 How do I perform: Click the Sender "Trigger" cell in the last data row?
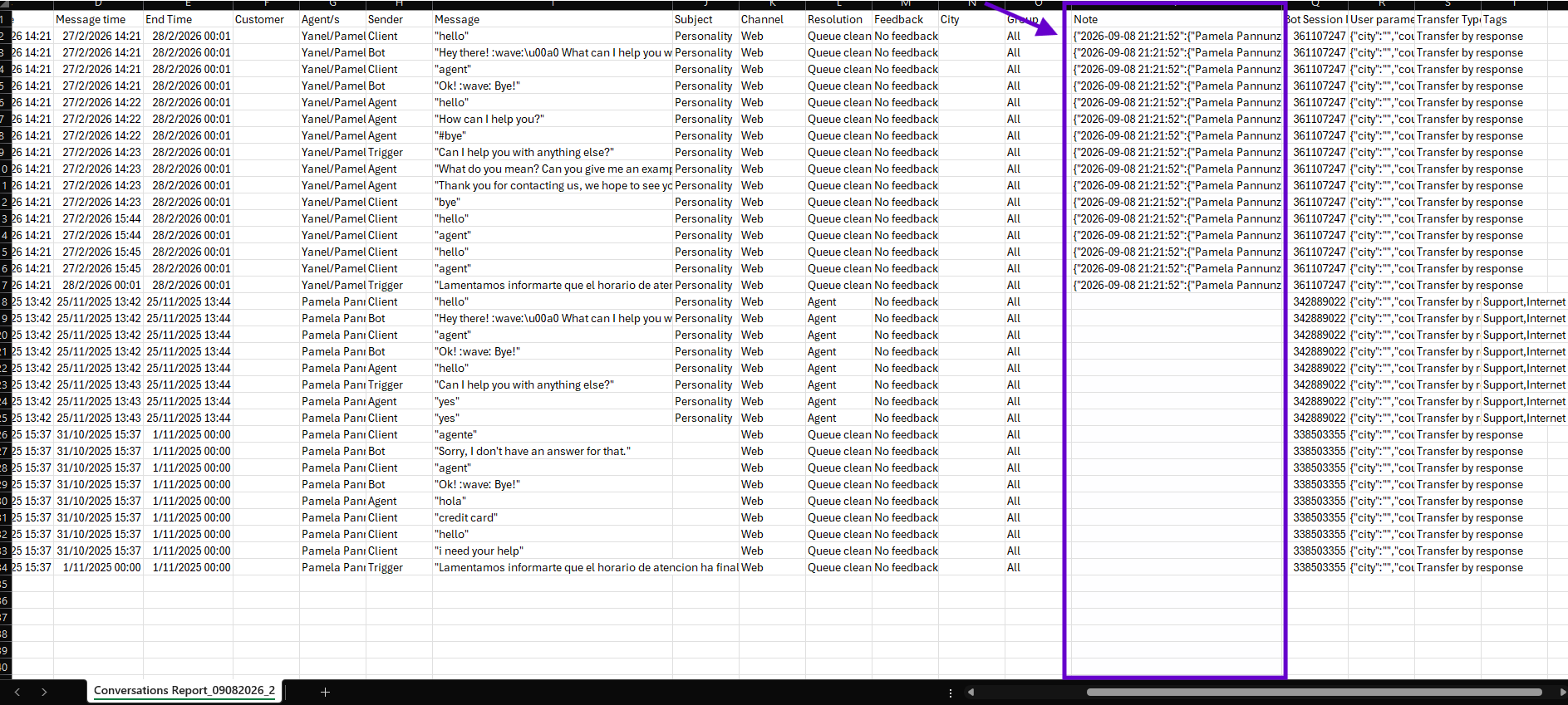pos(399,567)
